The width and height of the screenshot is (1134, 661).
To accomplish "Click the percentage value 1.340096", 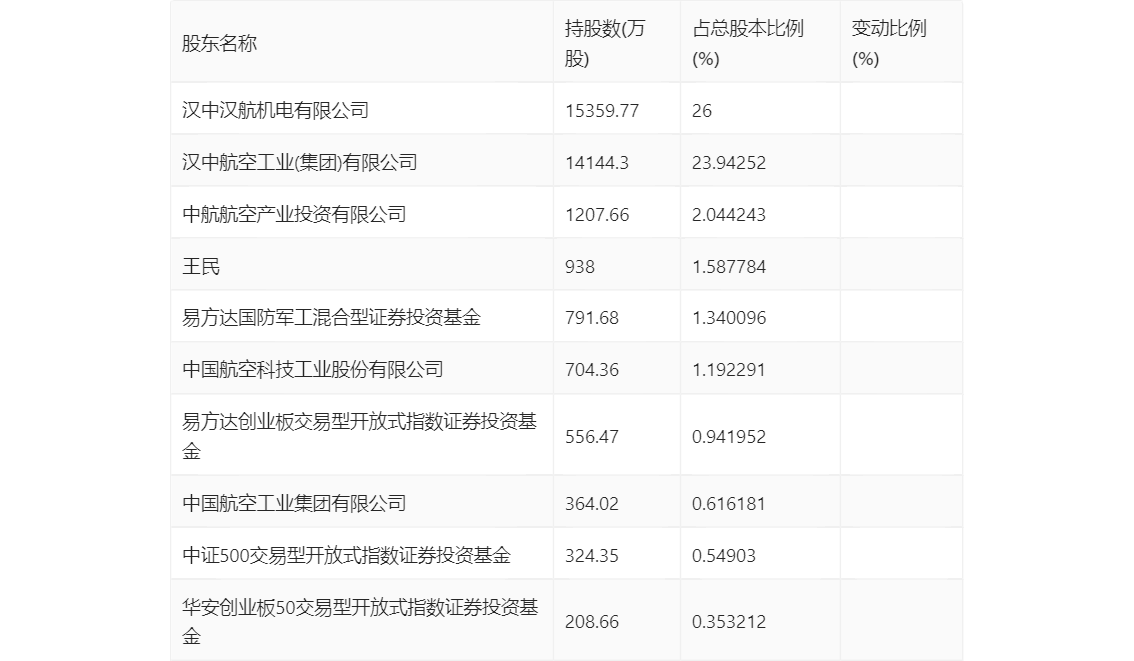I will click(728, 318).
